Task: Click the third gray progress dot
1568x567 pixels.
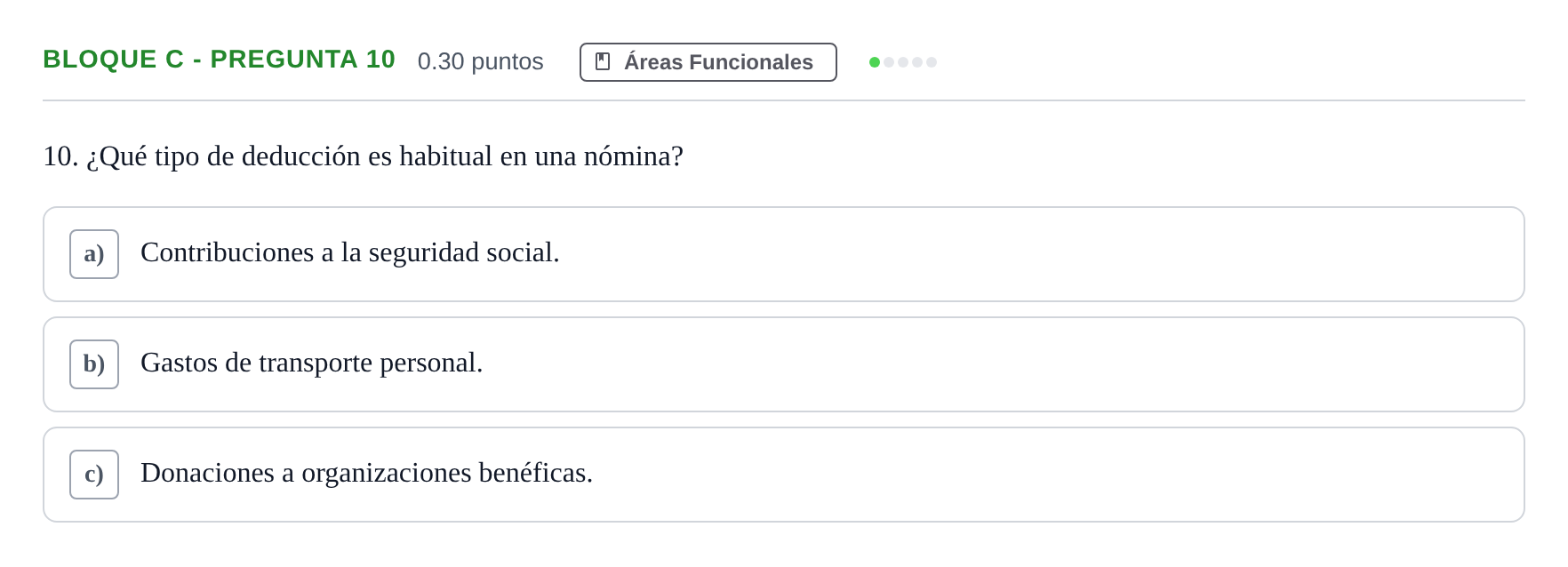Action: point(903,62)
